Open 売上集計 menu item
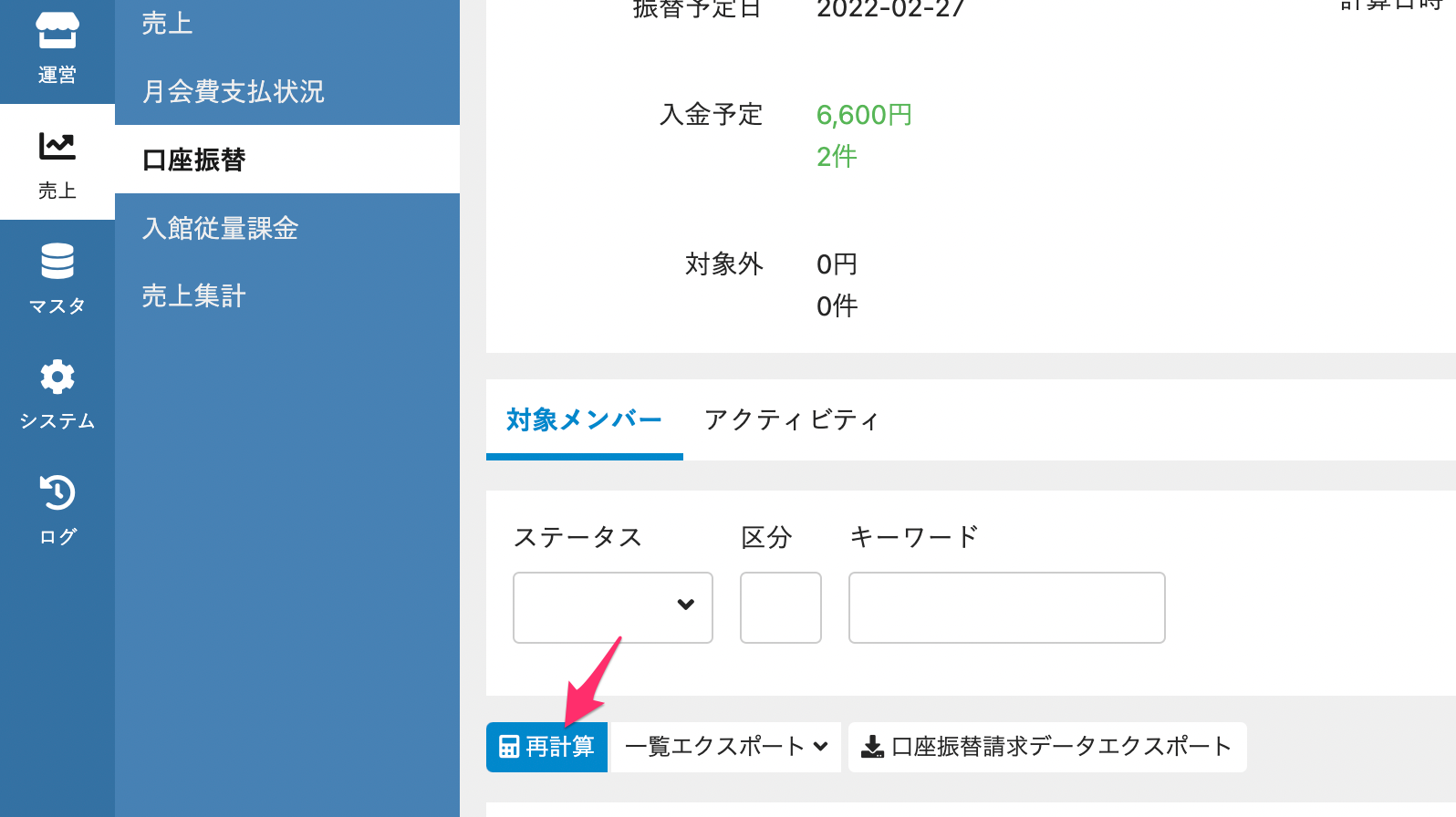The width and height of the screenshot is (1456, 817). tap(193, 295)
